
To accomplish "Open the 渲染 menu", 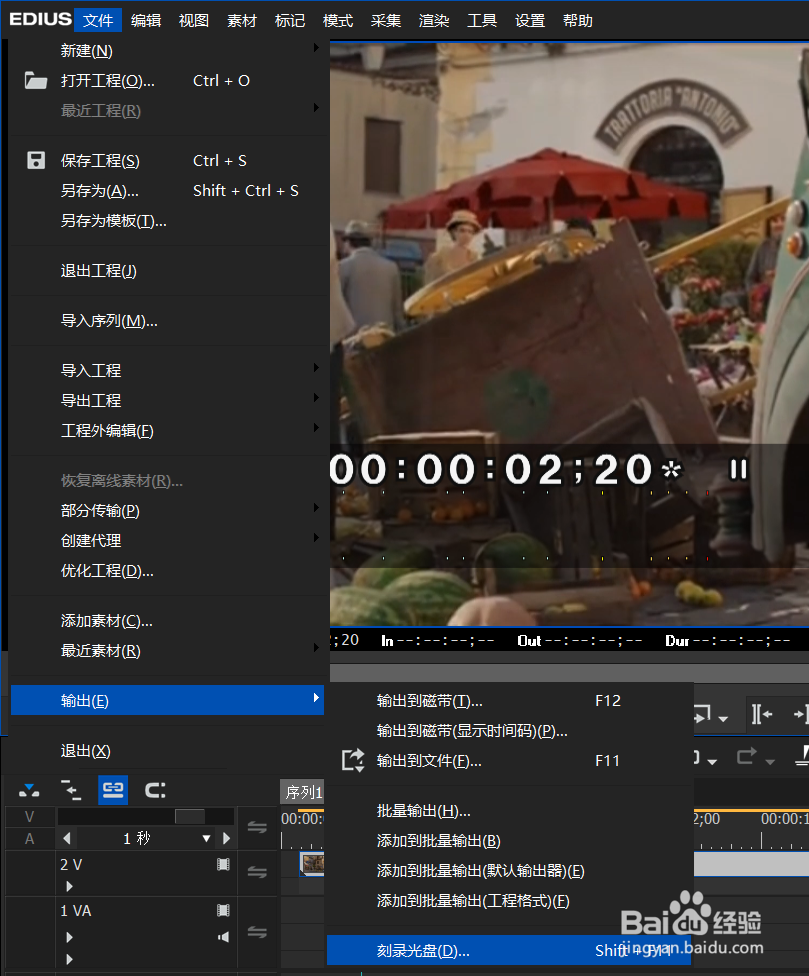I will pyautogui.click(x=434, y=21).
